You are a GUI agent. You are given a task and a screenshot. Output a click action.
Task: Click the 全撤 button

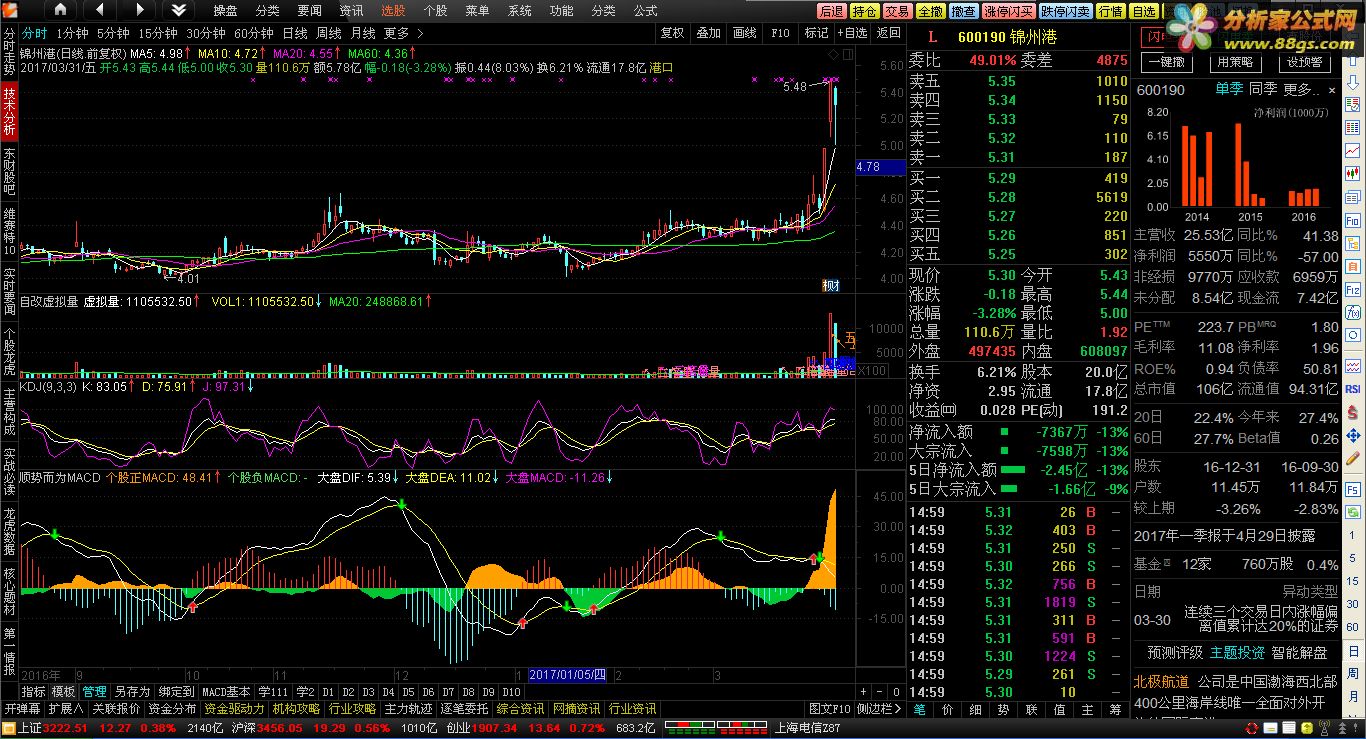tap(931, 11)
